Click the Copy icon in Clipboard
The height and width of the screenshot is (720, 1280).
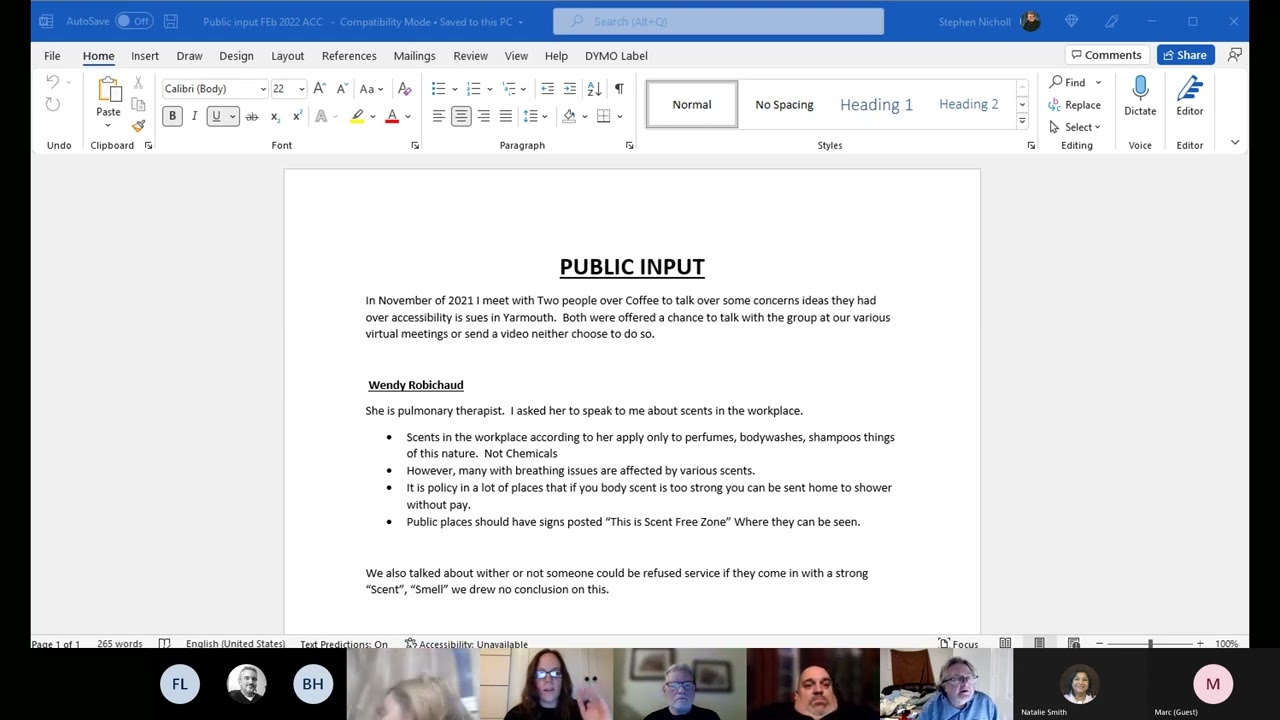click(x=138, y=105)
